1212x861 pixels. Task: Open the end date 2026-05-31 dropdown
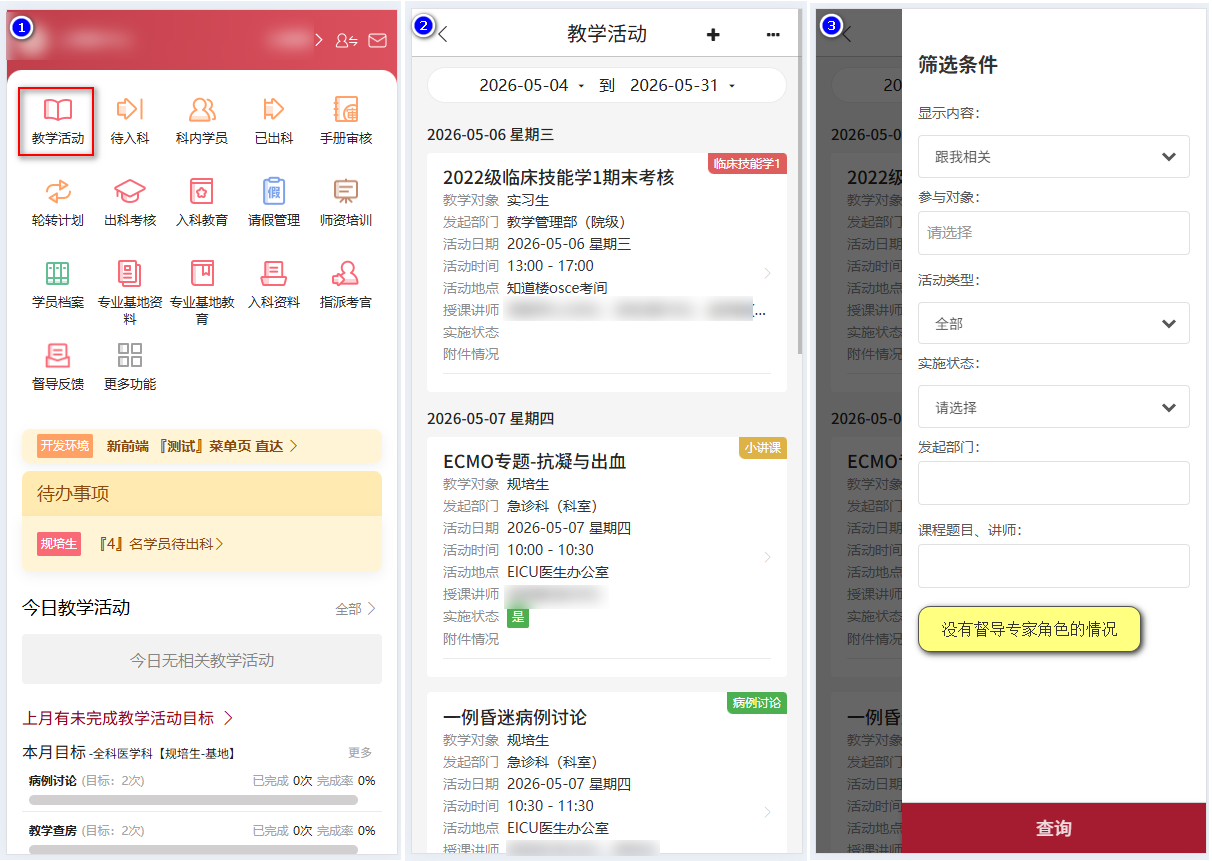point(683,86)
